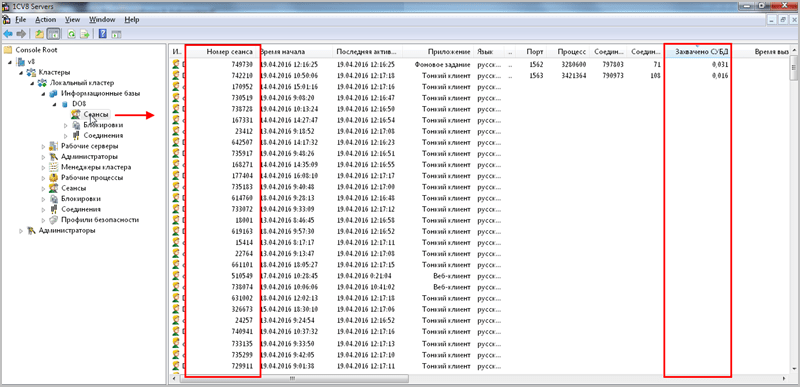The width and height of the screenshot is (800, 387).
Task: Click Захвачено СУБД value 0,031
Action: click(x=719, y=65)
